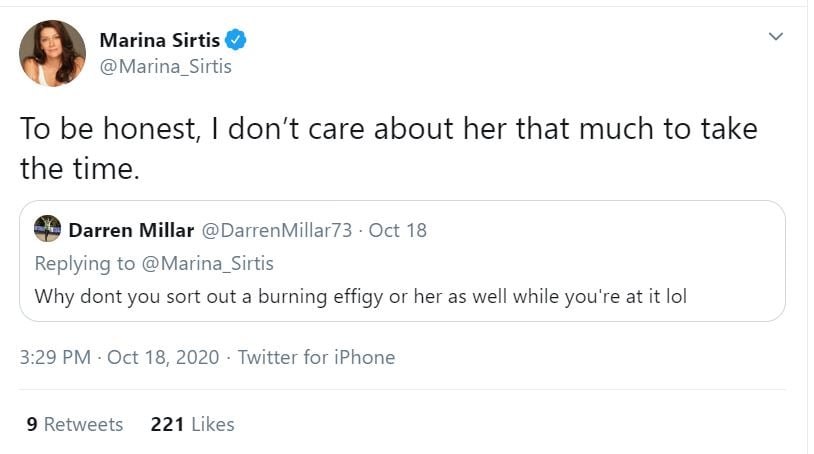Click the Marina Sirtis display name
Viewport: 814px width, 454px height.
[x=160, y=40]
